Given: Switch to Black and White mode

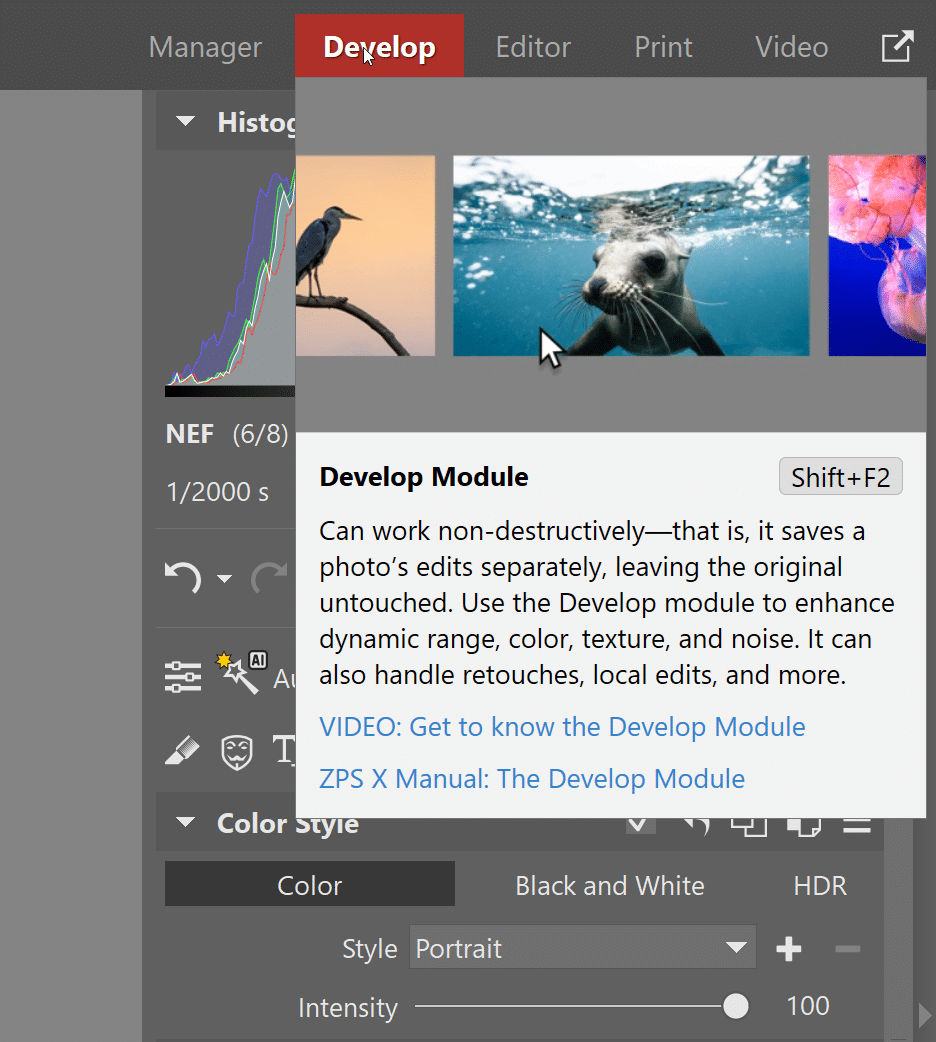Looking at the screenshot, I should [x=610, y=885].
